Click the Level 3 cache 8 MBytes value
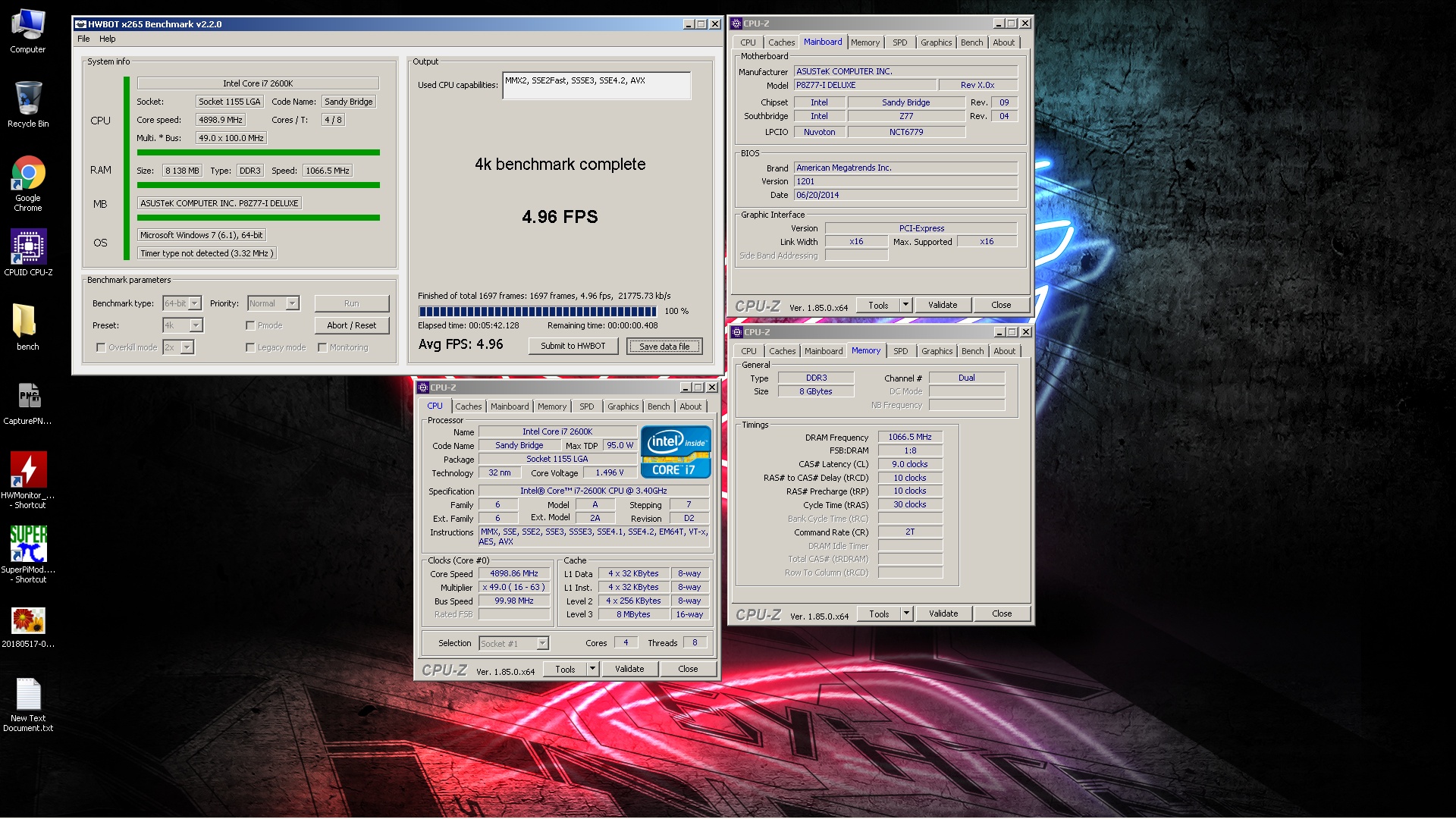This screenshot has height=819, width=1456. pos(633,614)
